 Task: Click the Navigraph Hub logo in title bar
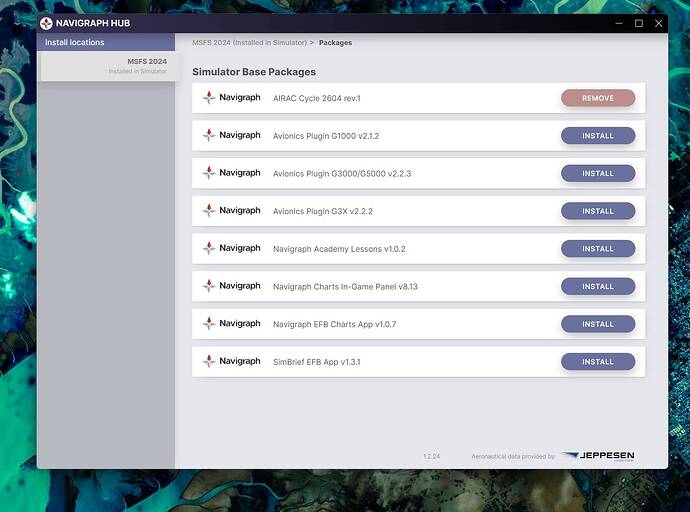point(46,23)
